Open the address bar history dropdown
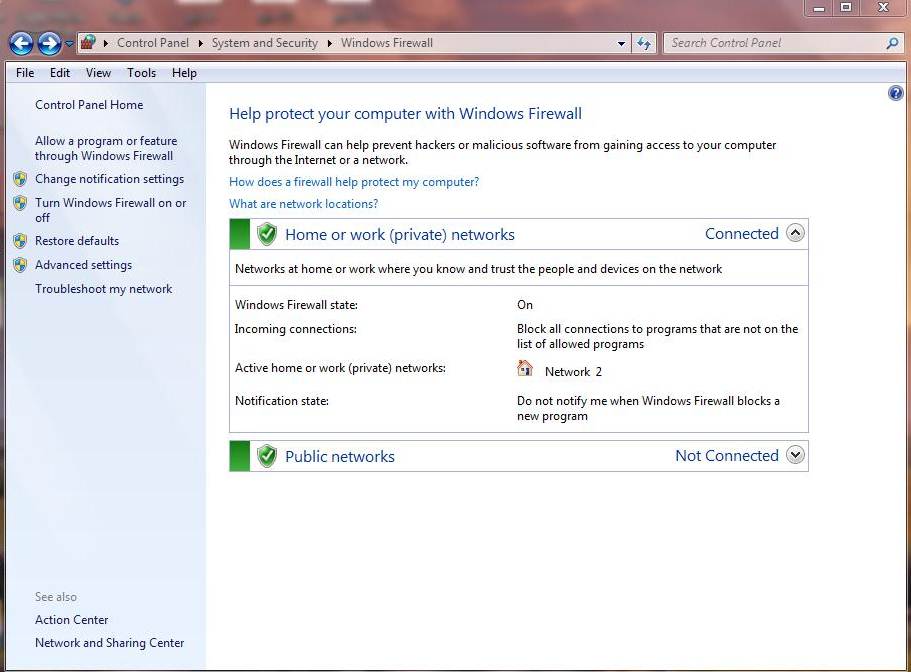Viewport: 911px width, 672px height. point(621,43)
